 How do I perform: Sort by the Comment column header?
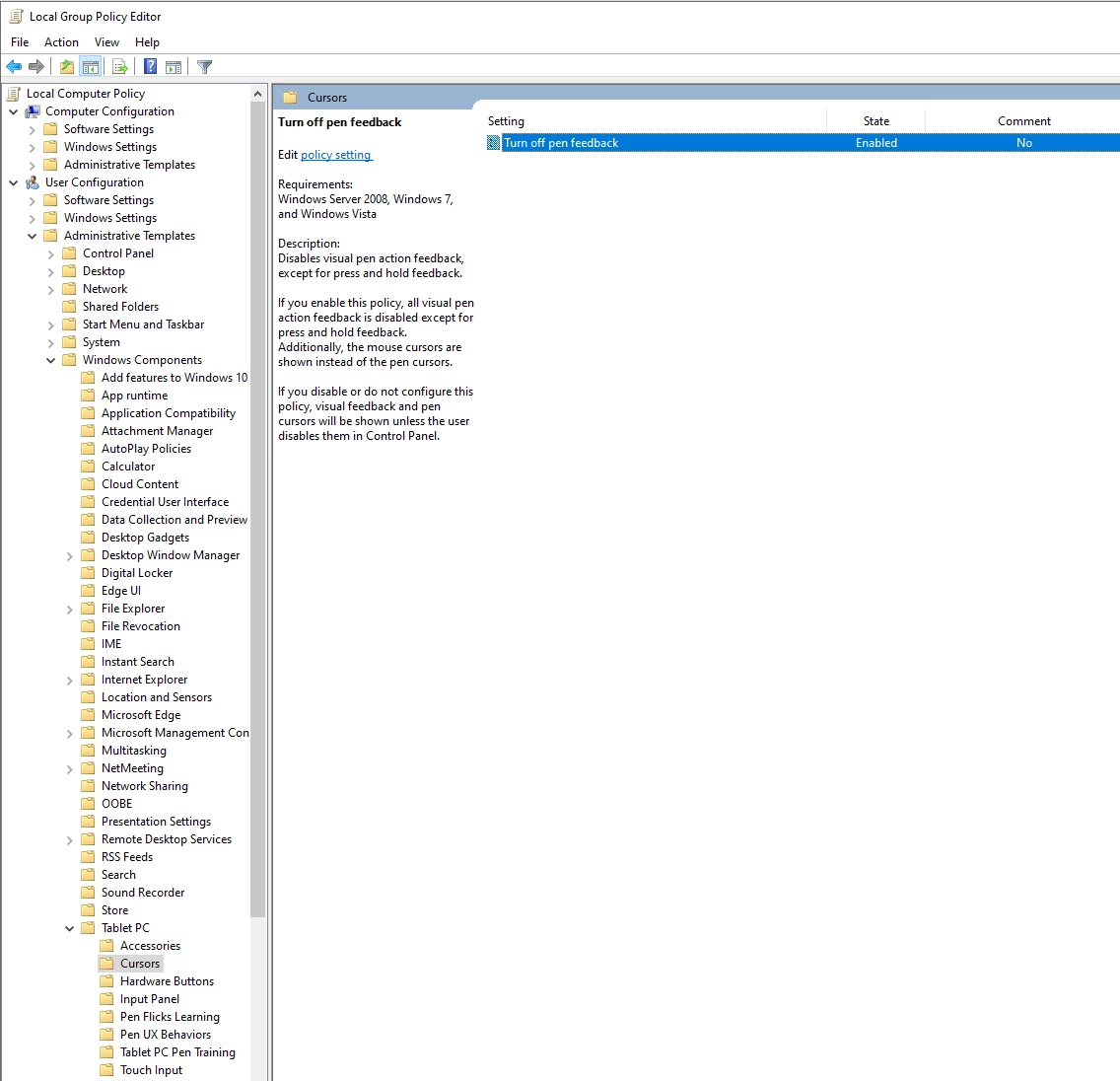point(1023,120)
